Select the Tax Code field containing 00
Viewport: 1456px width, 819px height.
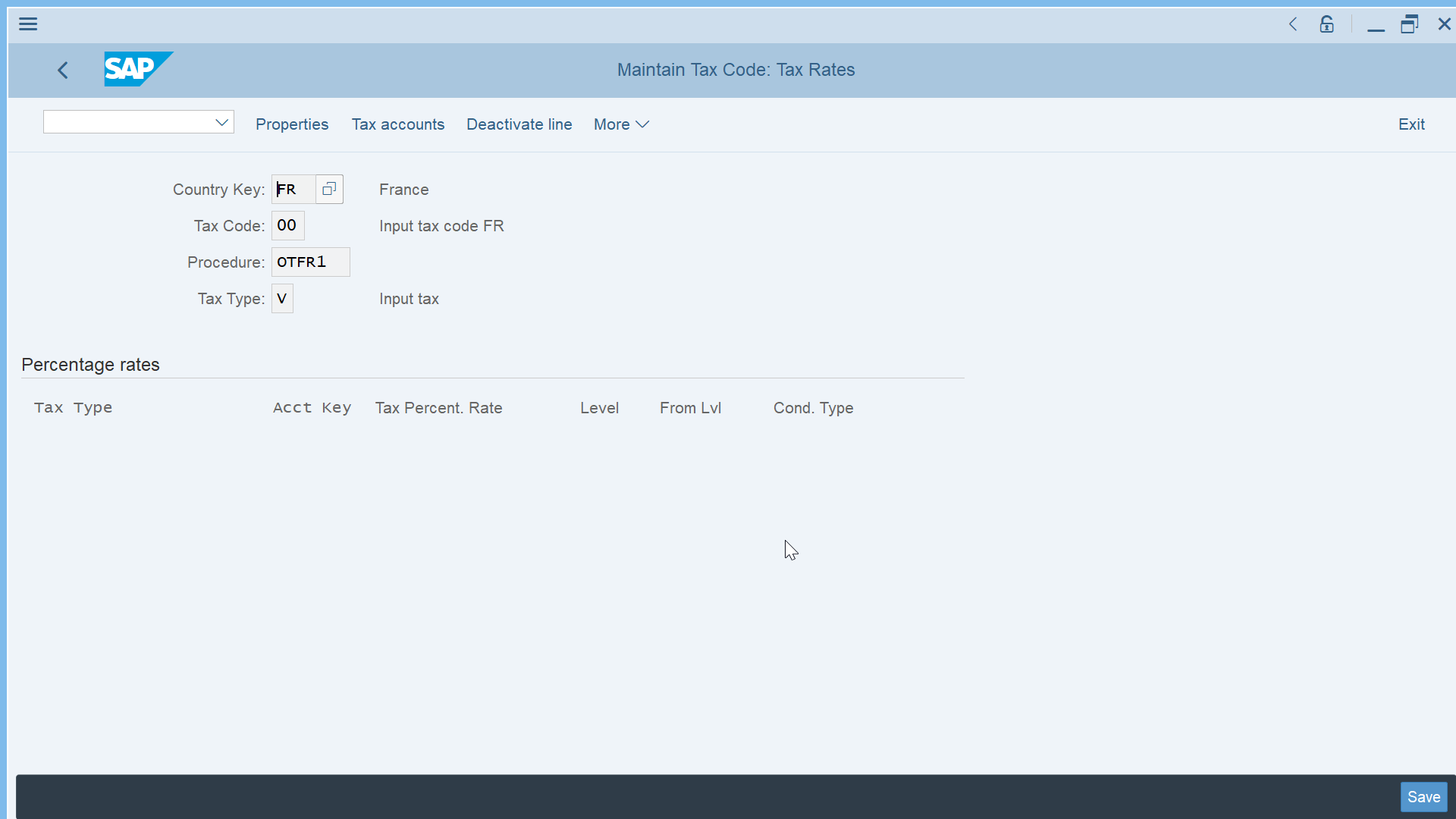(x=287, y=225)
